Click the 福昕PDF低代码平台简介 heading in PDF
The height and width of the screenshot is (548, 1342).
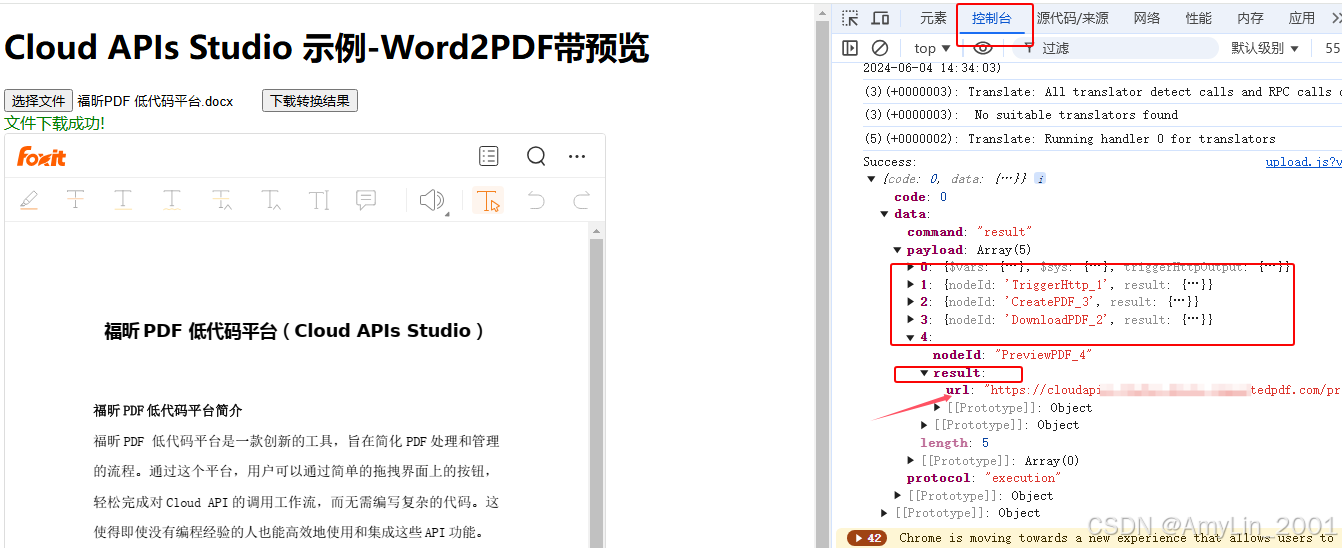click(x=168, y=411)
